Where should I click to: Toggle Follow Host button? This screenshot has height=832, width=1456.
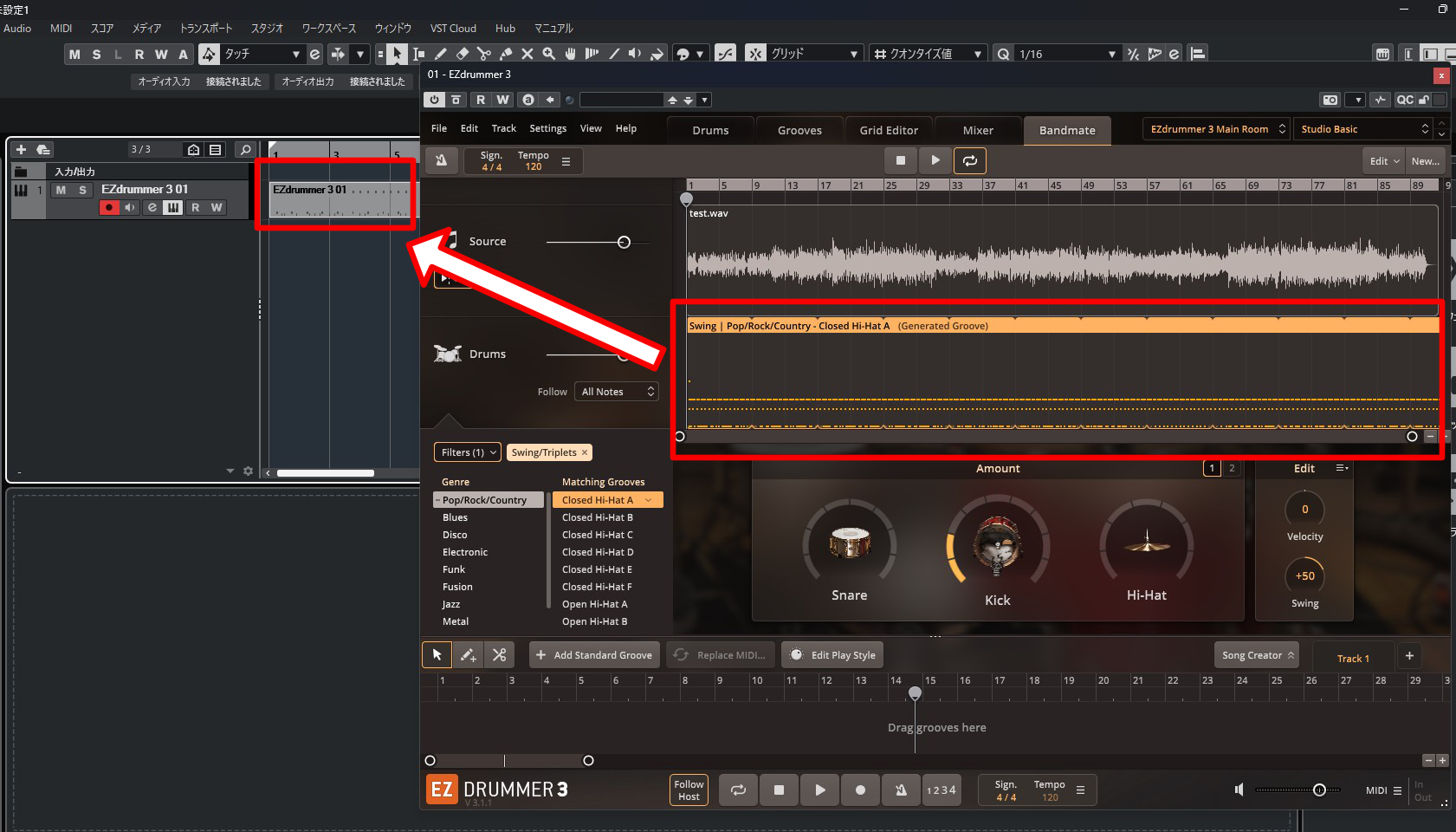(x=689, y=790)
